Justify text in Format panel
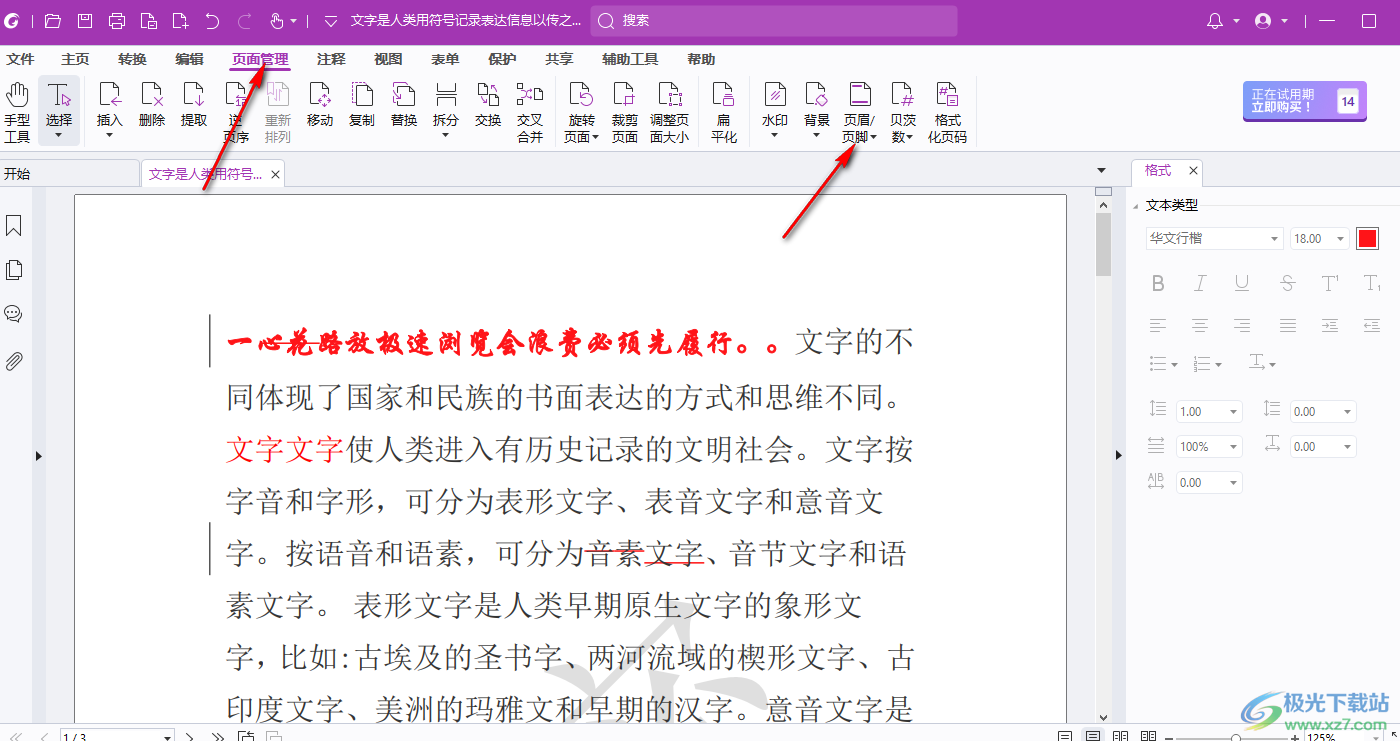The width and height of the screenshot is (1400, 741). point(1288,325)
